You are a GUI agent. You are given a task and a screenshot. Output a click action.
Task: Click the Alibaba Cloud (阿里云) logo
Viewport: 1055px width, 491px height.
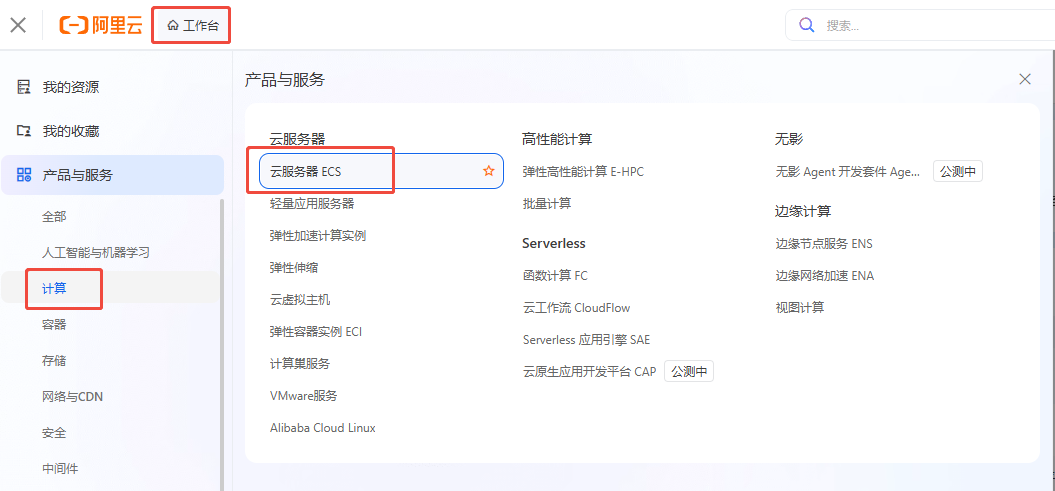[x=101, y=26]
